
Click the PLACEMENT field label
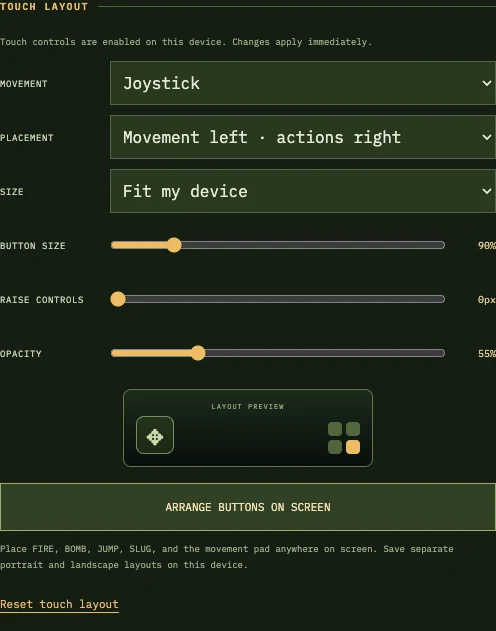[27, 138]
